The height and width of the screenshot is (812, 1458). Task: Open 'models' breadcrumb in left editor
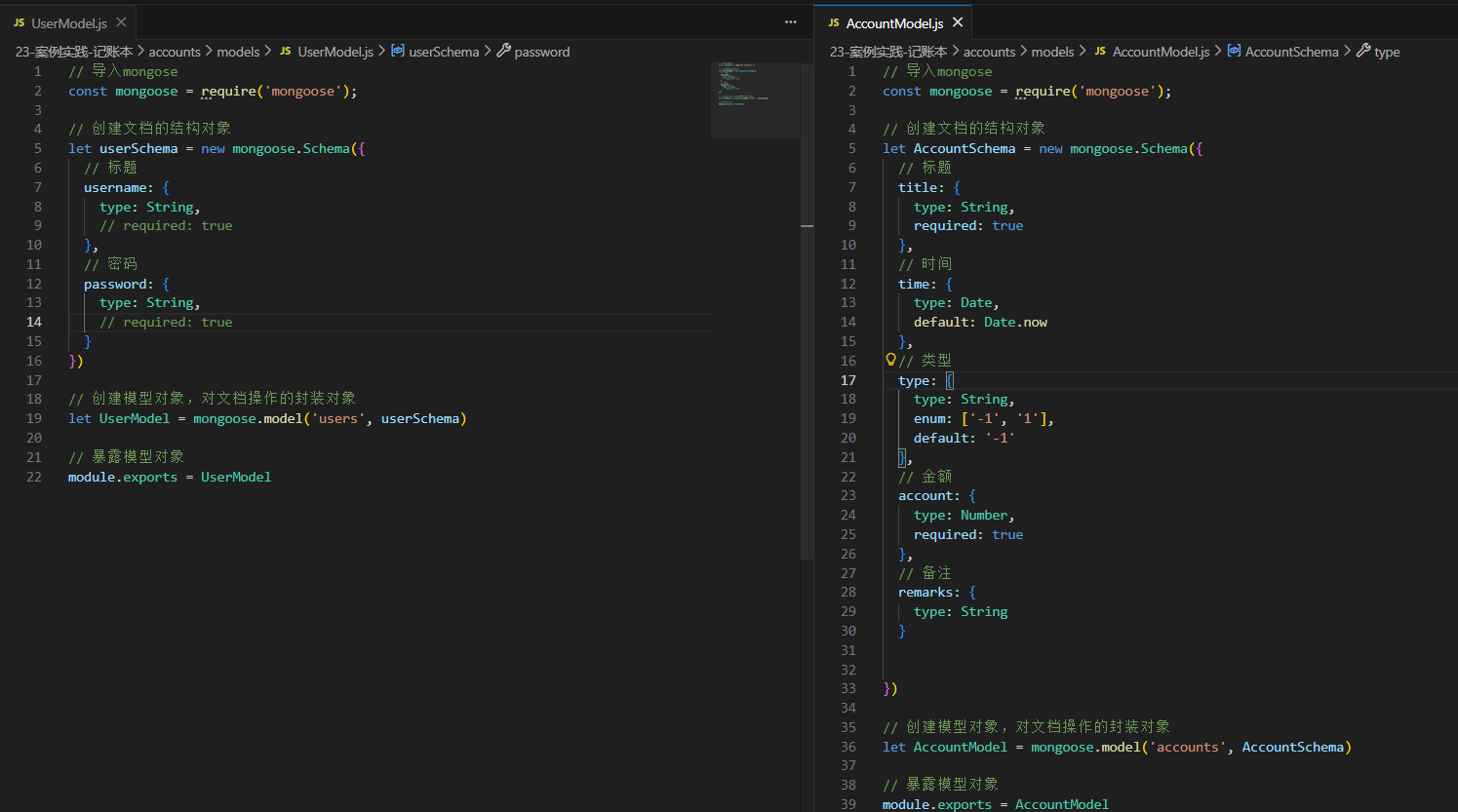pos(238,52)
